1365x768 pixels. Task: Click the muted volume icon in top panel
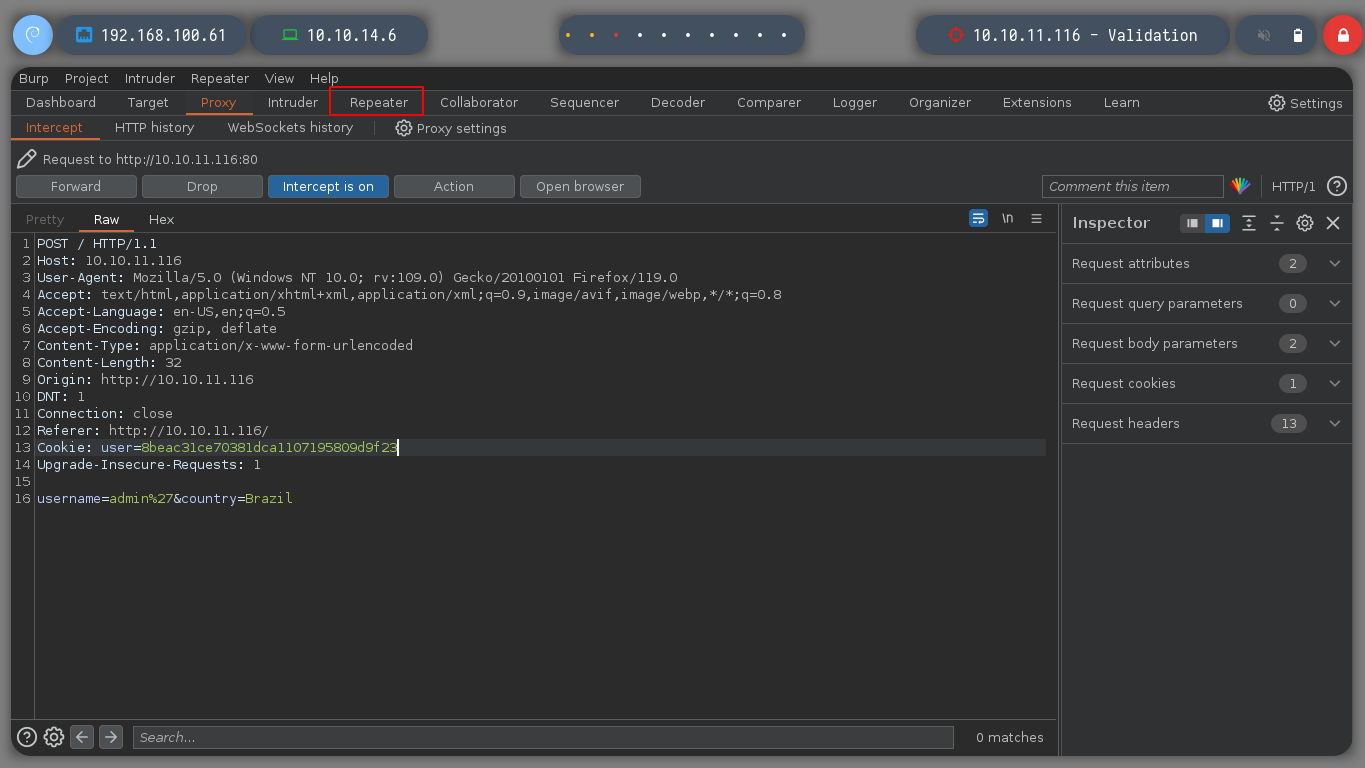1264,35
